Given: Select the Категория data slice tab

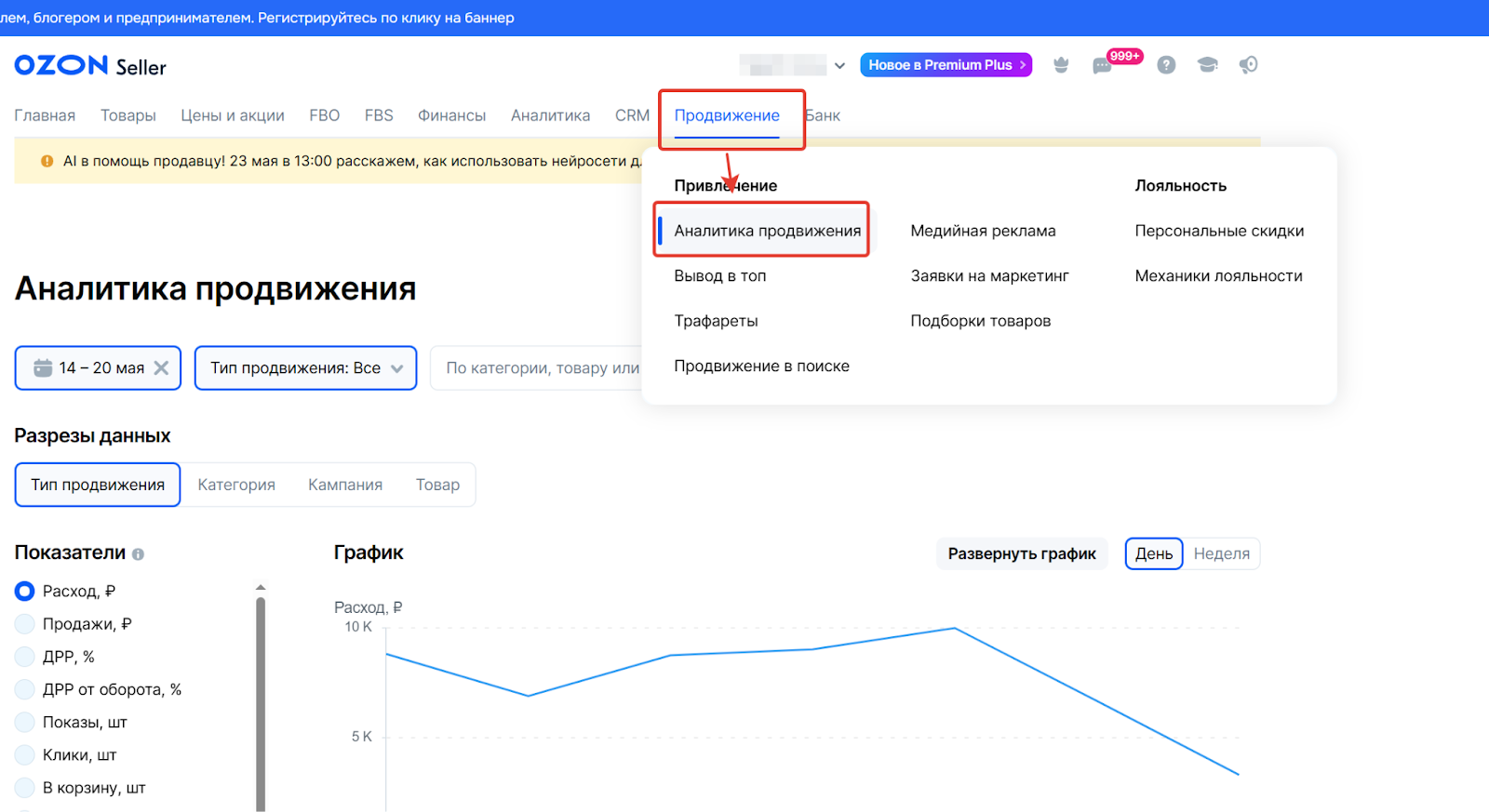Looking at the screenshot, I should [236, 485].
